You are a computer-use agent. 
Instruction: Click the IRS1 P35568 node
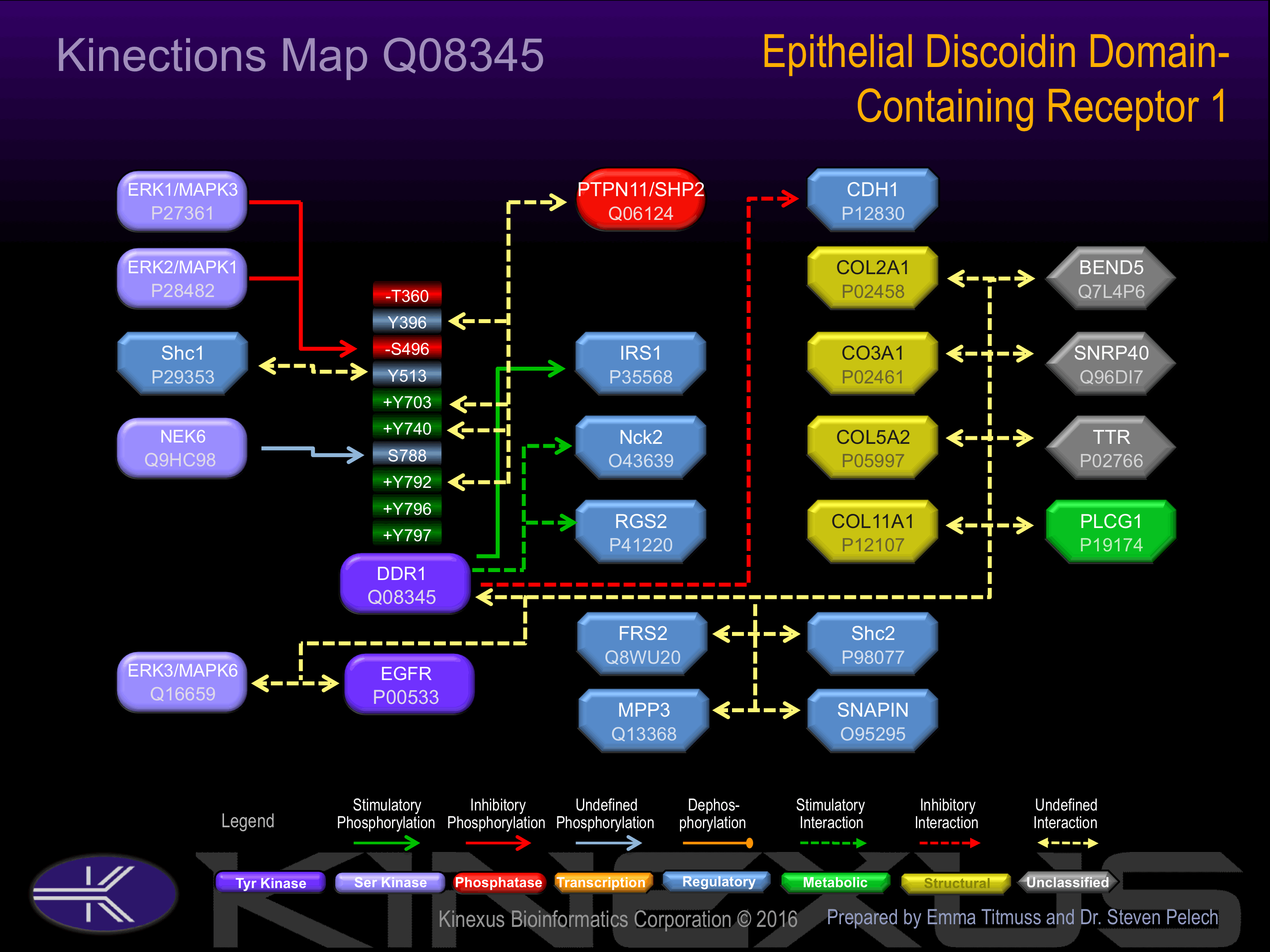tap(641, 364)
